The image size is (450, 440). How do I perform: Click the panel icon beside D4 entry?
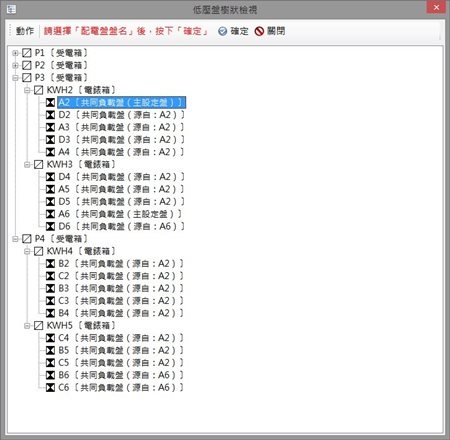click(50, 177)
